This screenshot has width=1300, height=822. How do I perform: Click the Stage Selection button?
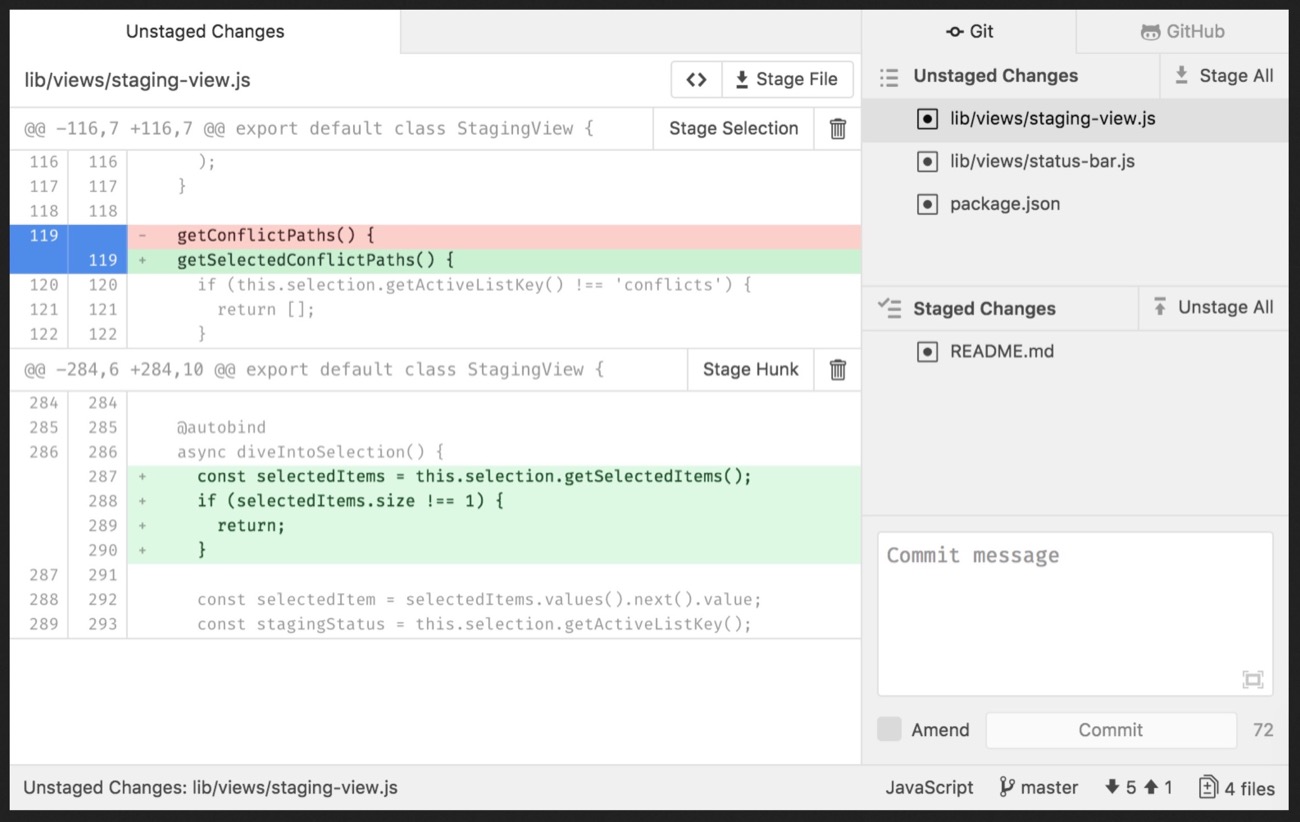(x=733, y=129)
